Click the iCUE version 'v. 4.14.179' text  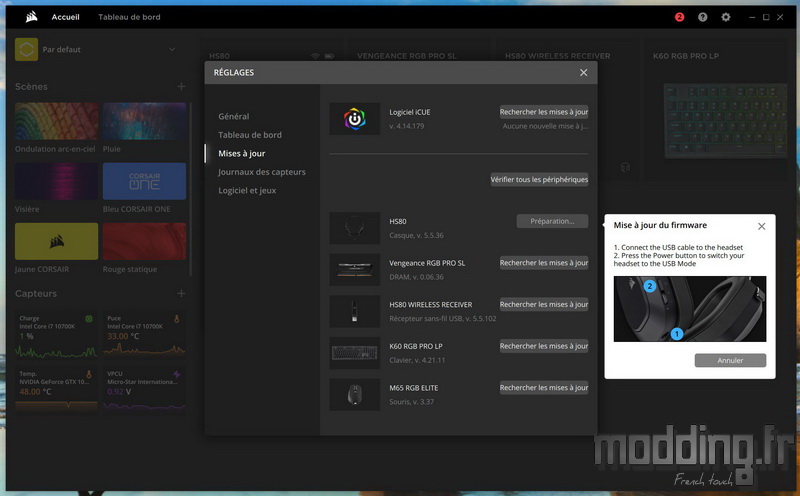click(x=407, y=126)
